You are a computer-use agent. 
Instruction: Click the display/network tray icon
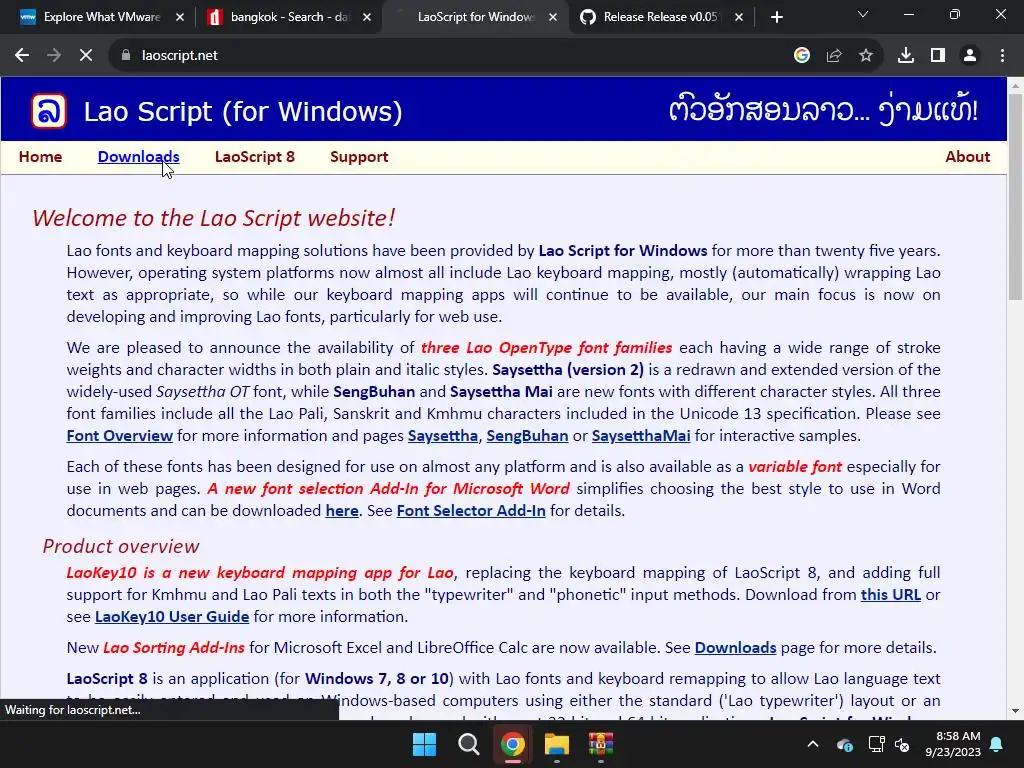(876, 744)
